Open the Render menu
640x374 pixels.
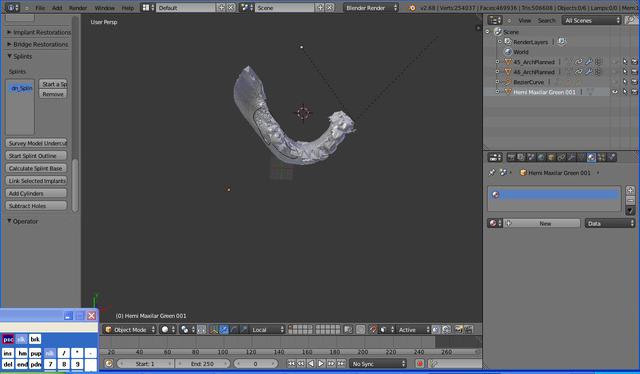point(78,8)
